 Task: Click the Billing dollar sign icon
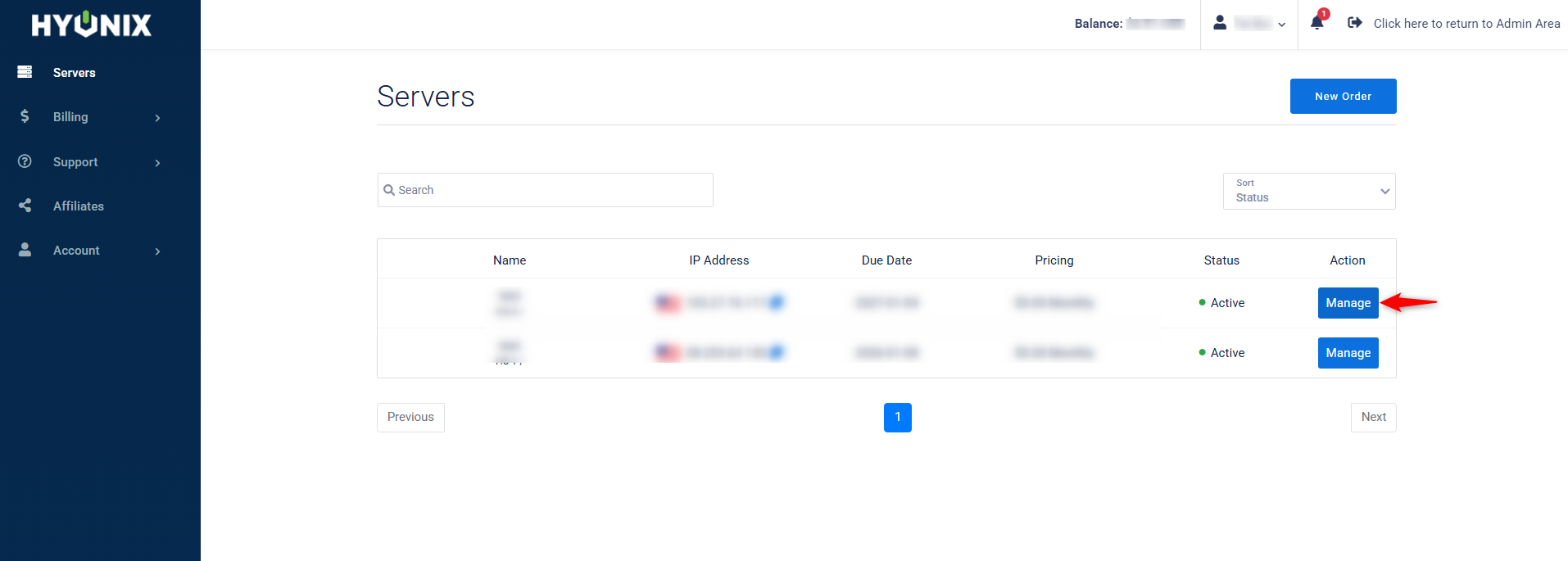point(25,116)
